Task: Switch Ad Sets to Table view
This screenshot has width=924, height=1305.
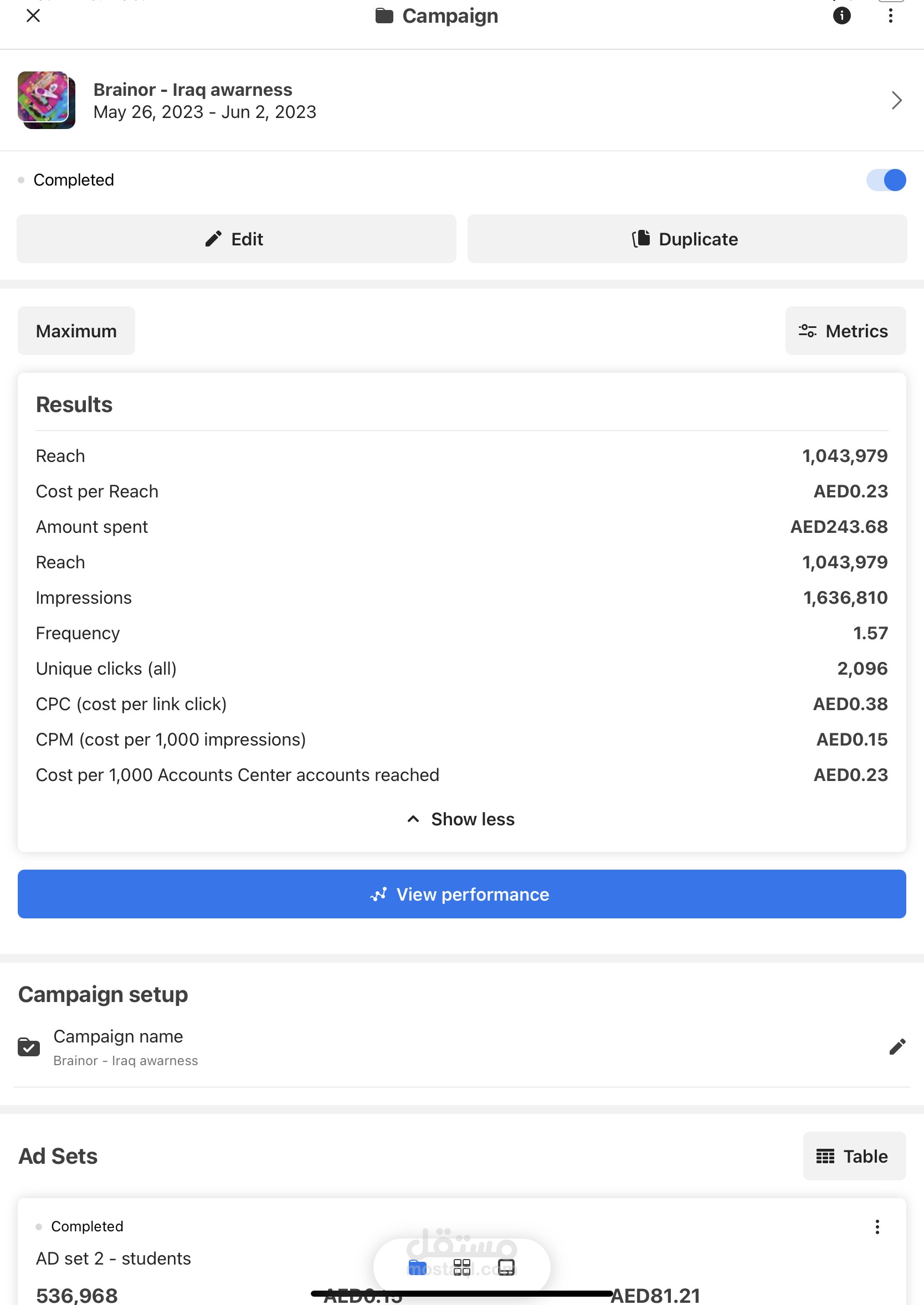Action: [854, 1157]
